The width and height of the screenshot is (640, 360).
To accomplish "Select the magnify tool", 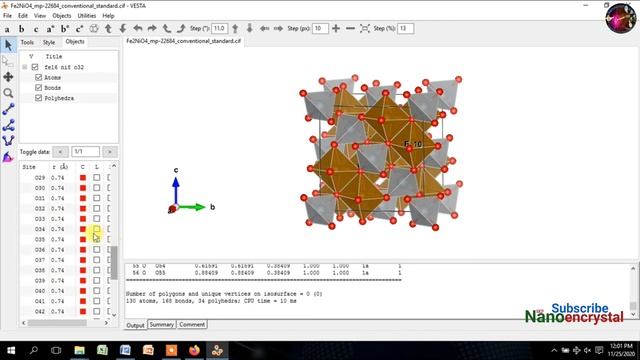I will [8, 93].
